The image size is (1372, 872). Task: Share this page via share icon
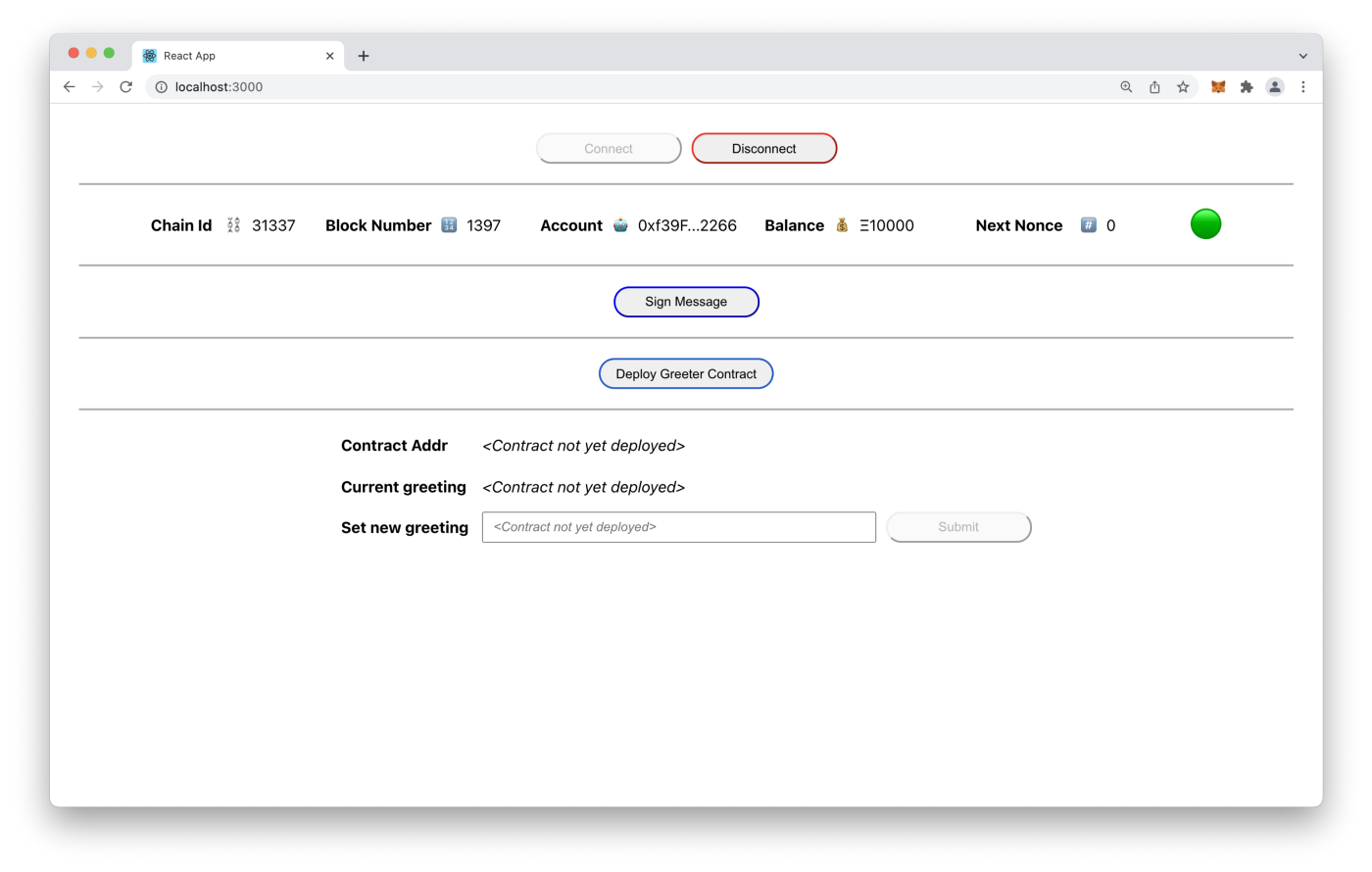click(1154, 87)
